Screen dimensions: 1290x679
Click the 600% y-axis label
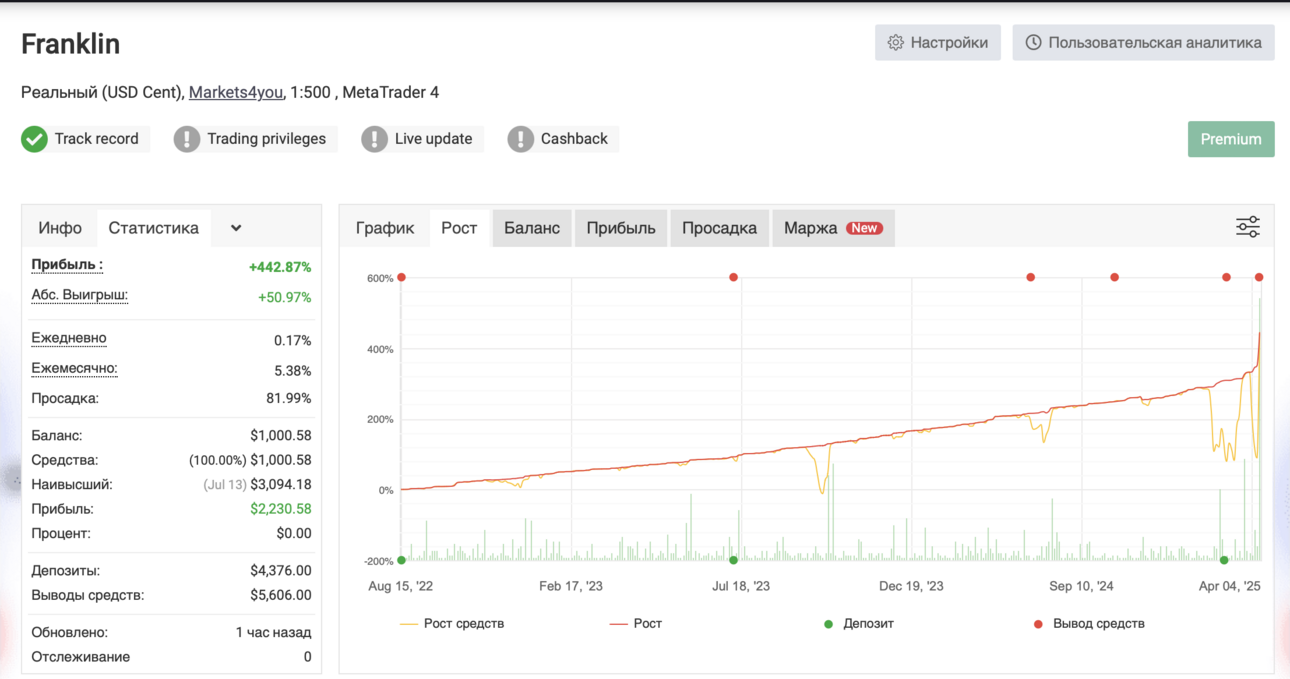click(380, 278)
